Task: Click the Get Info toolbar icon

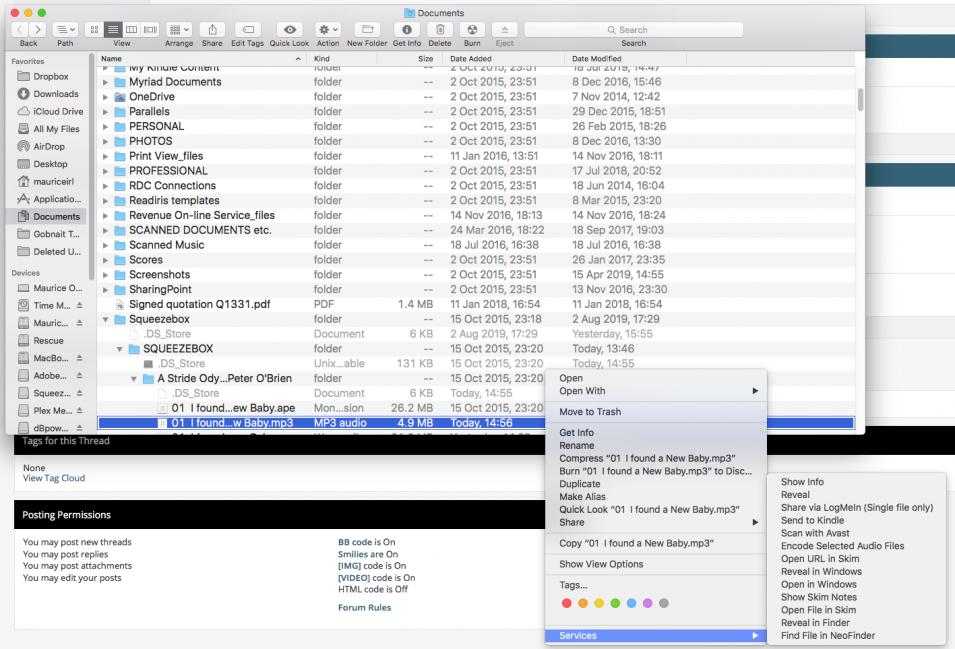Action: tap(407, 31)
